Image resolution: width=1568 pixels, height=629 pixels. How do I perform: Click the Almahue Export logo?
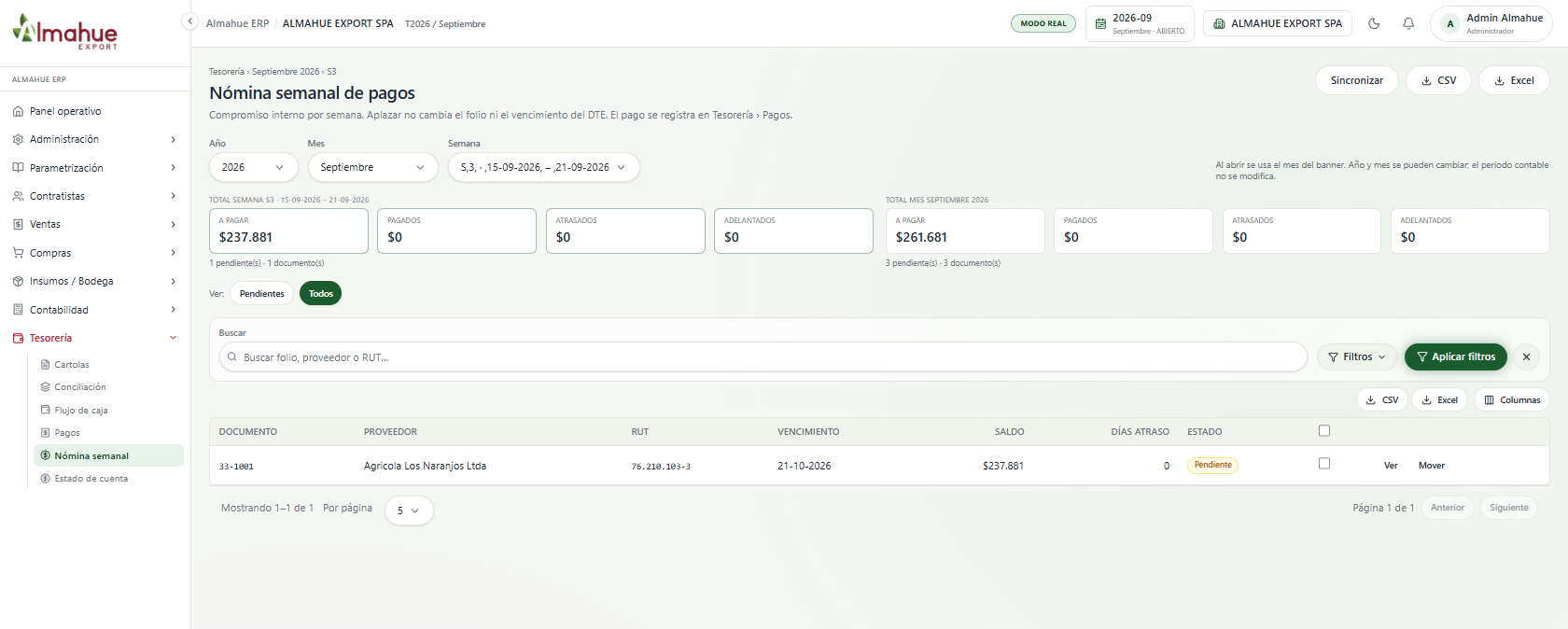point(65,33)
